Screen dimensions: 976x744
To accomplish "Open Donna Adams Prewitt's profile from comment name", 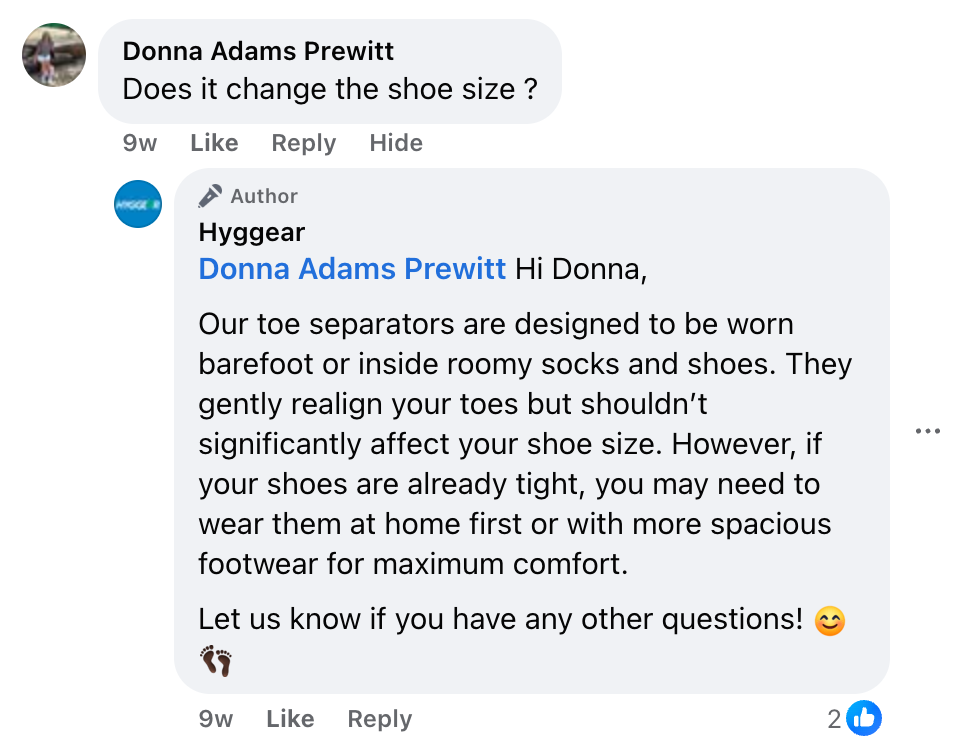I will (258, 51).
